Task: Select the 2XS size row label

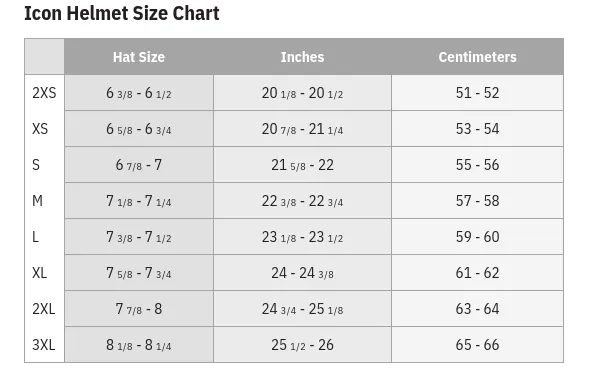Action: [x=44, y=93]
